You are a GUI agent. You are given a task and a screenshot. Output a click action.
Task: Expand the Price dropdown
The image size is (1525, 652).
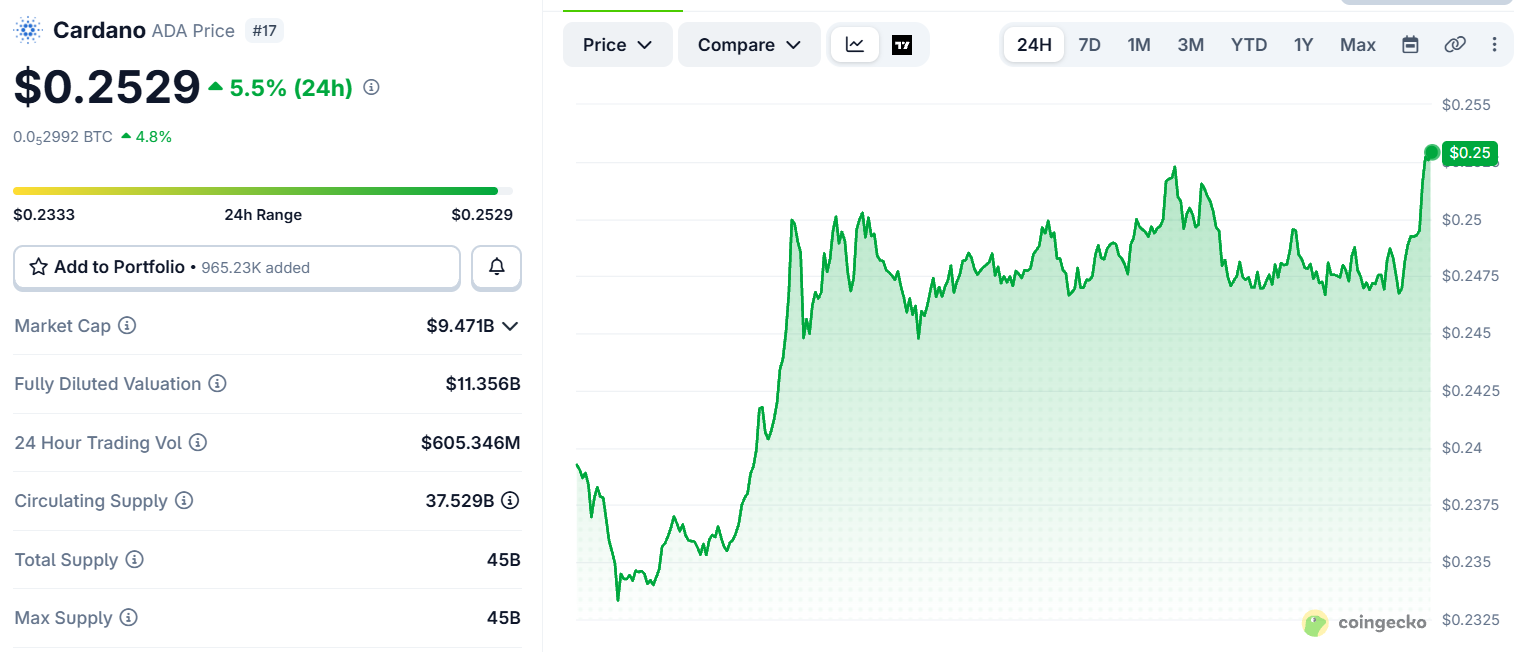[x=618, y=45]
